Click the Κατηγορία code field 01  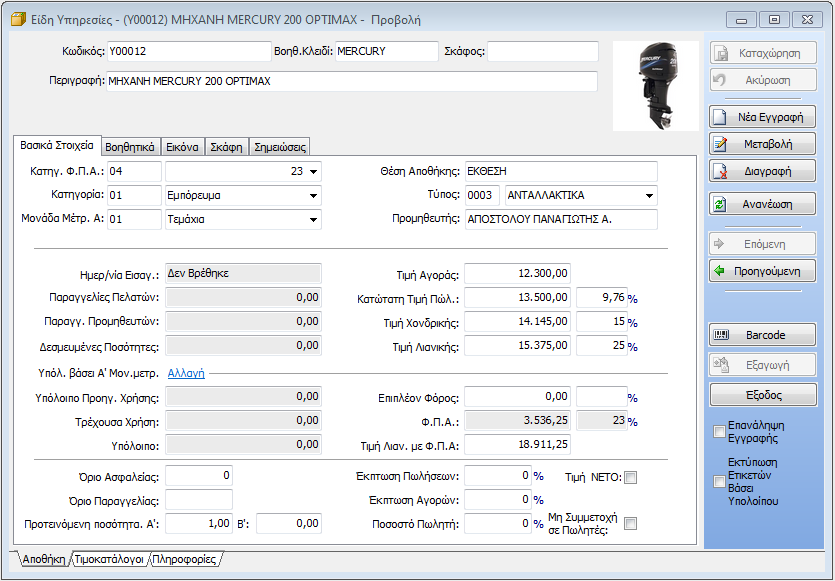click(x=134, y=195)
